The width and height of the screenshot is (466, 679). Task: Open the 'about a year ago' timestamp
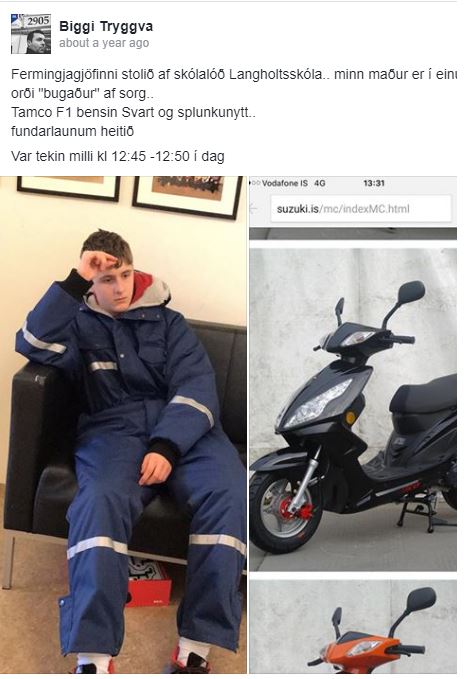point(104,43)
